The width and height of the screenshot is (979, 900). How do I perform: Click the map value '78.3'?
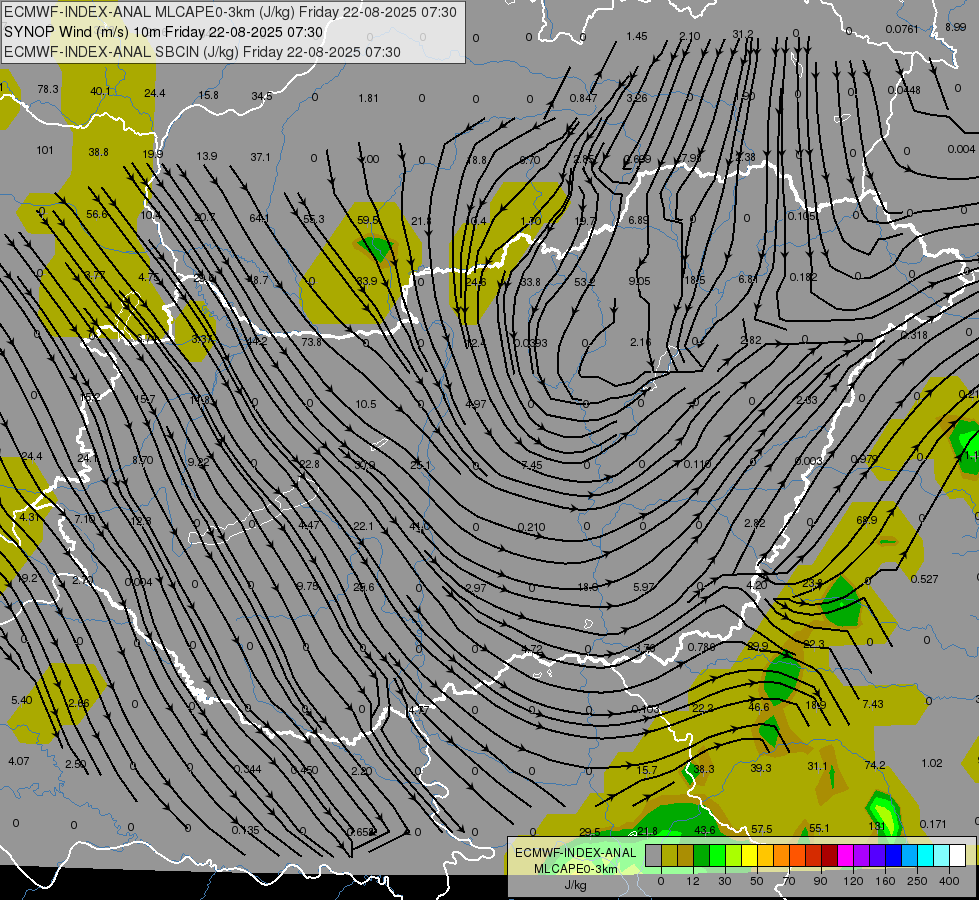(47, 89)
